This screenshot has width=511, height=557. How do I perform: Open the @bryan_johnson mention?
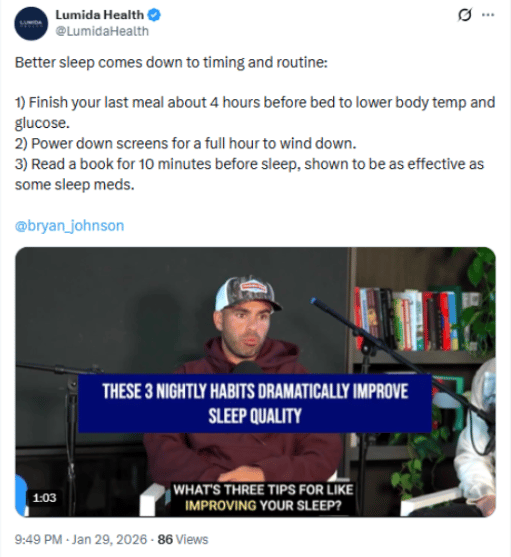69,226
